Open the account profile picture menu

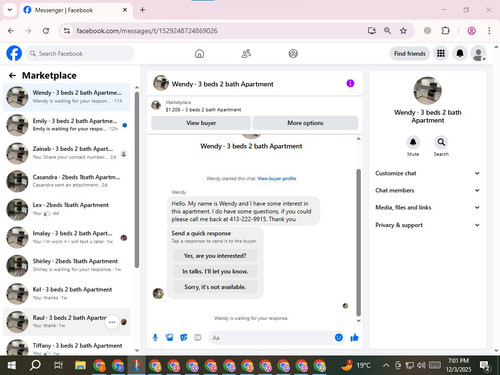(479, 53)
